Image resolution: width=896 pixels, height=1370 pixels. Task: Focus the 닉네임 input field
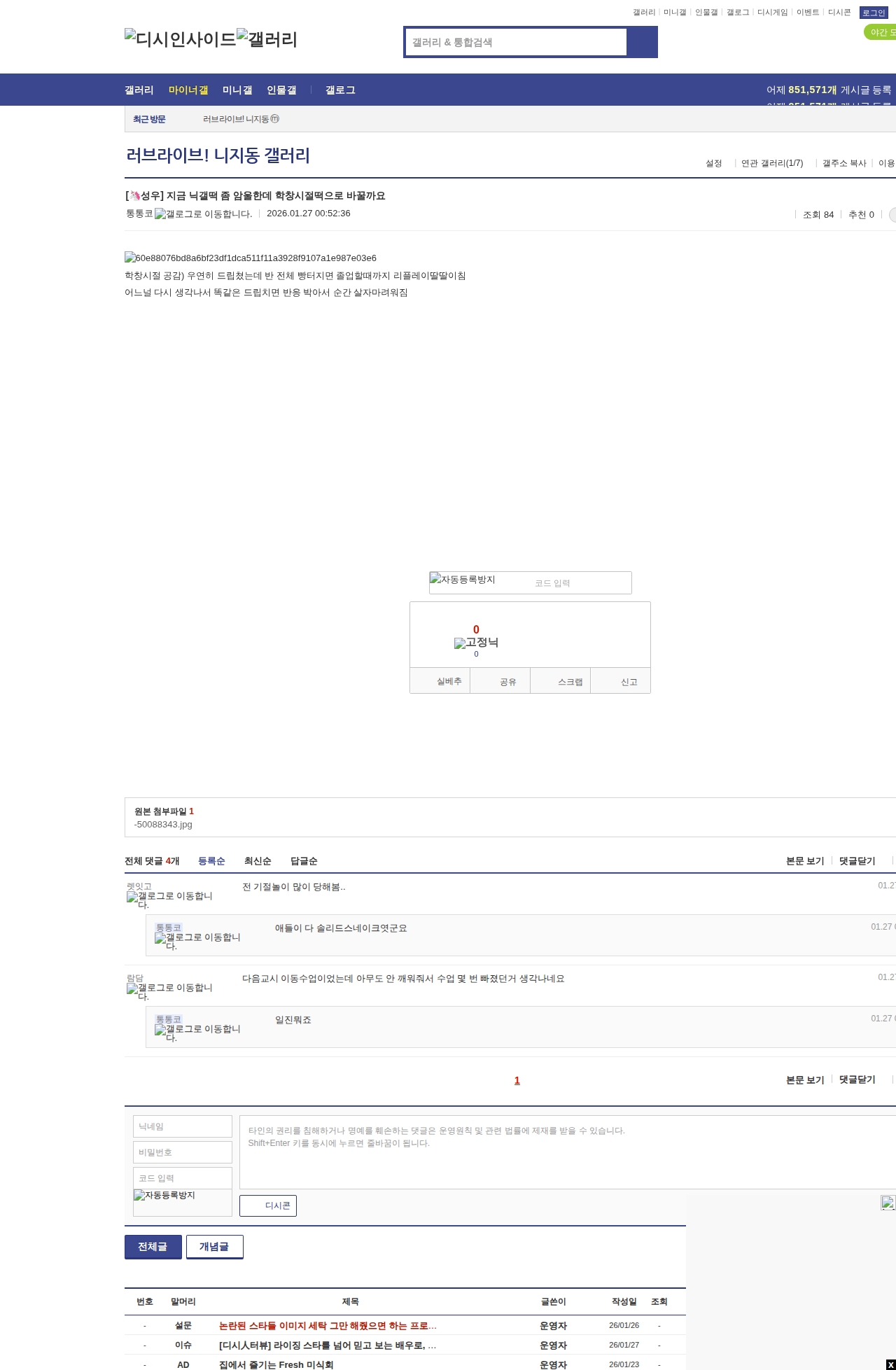point(183,1126)
